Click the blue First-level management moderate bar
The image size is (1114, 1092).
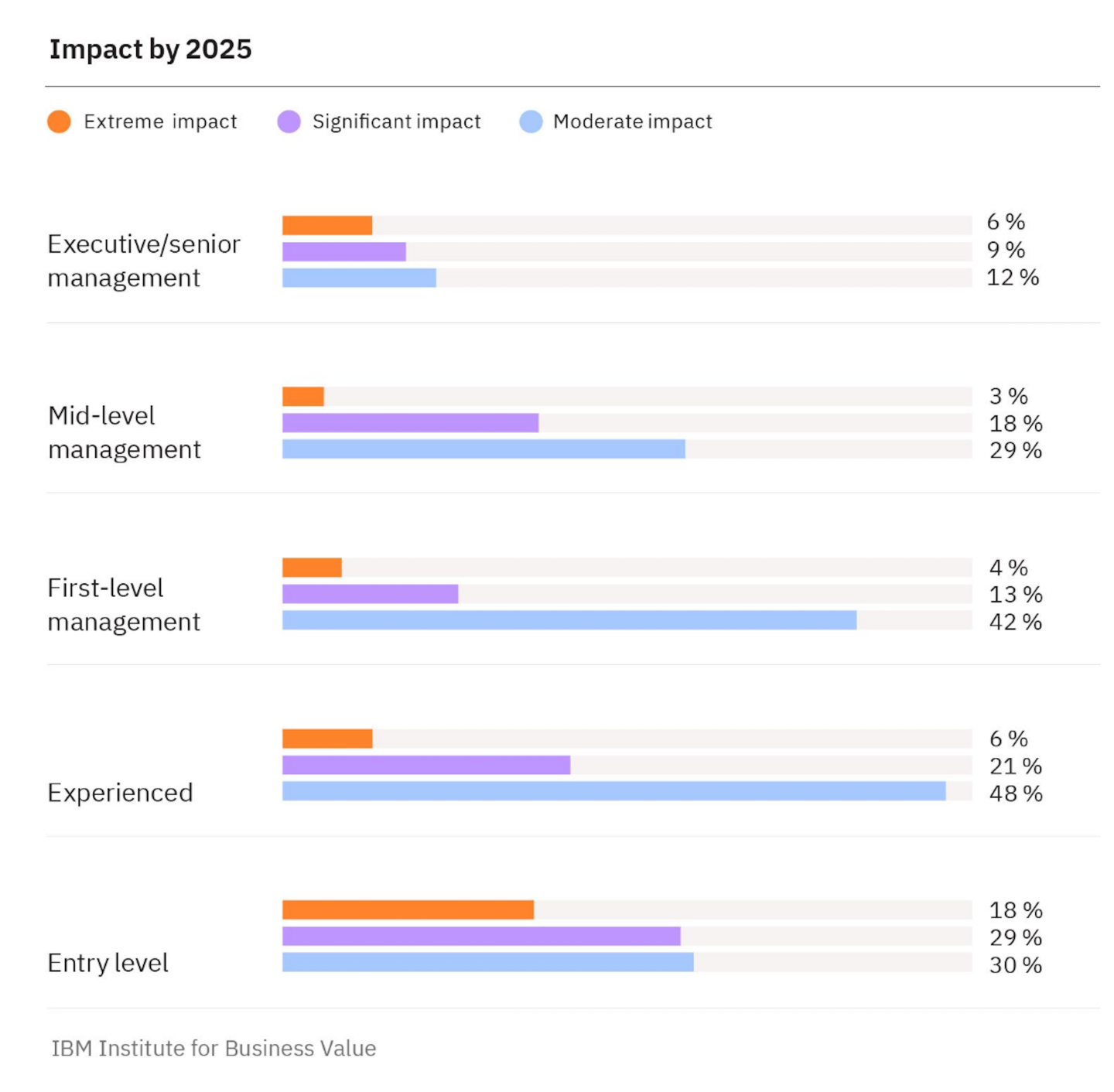point(569,620)
